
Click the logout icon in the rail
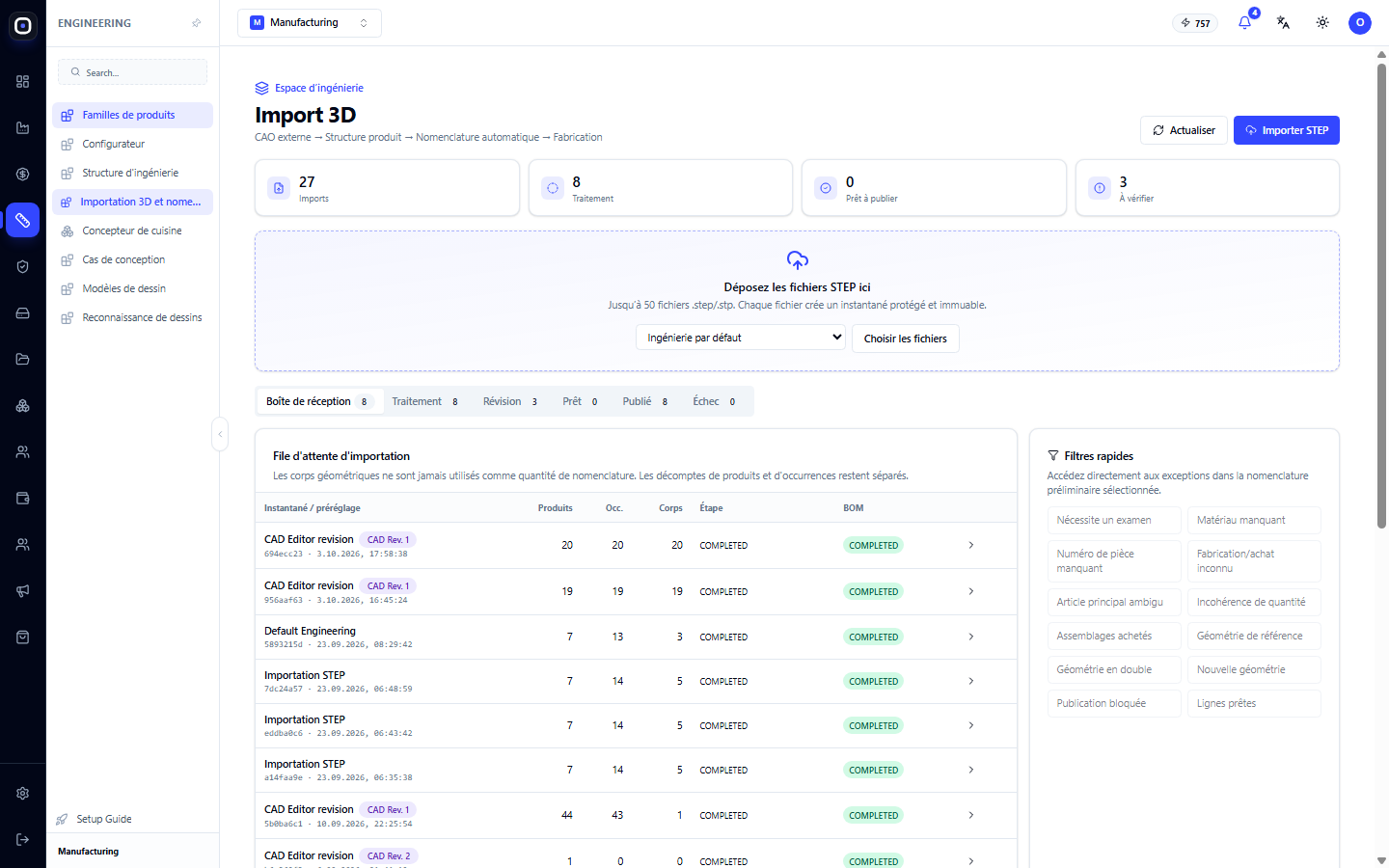(23, 840)
